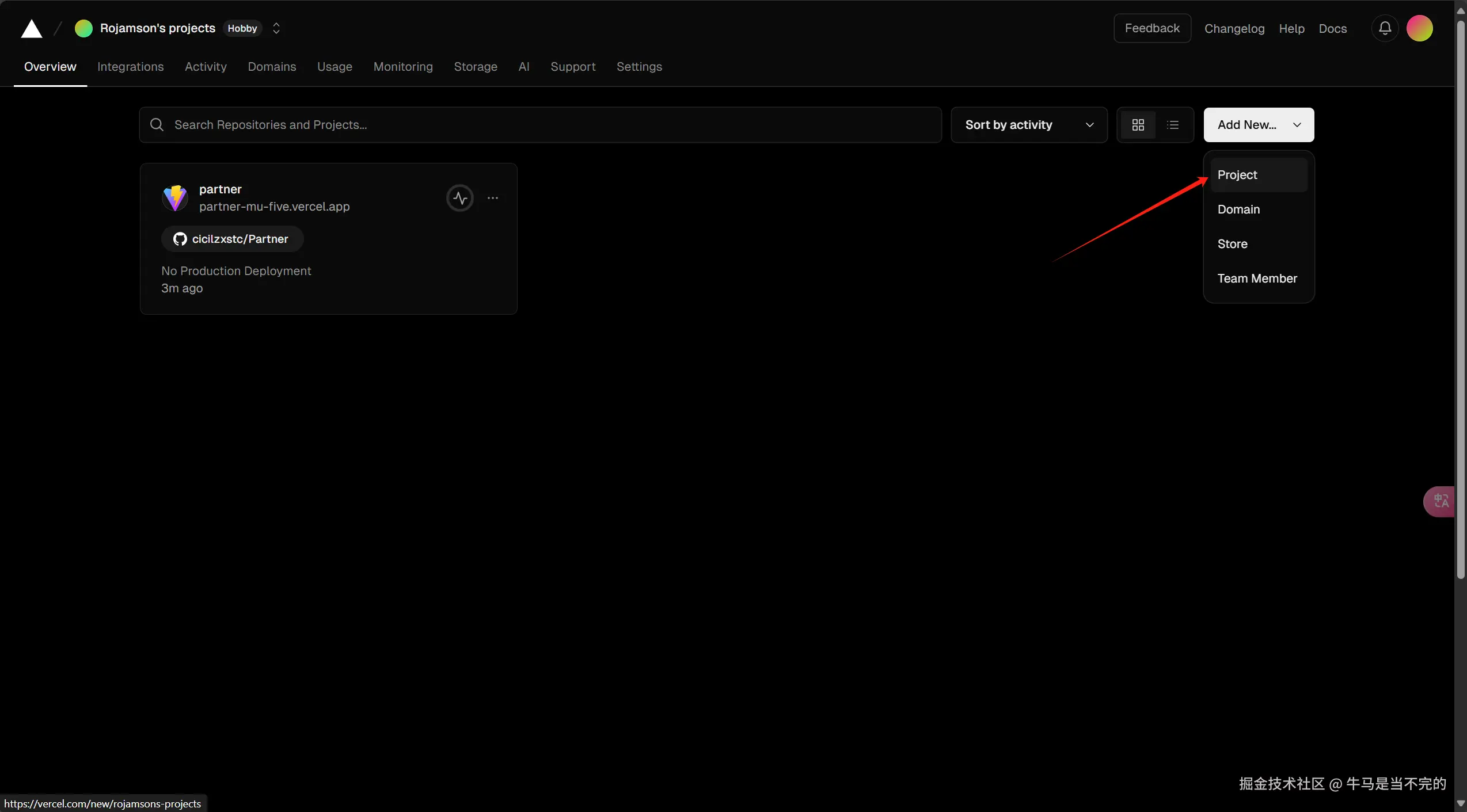The image size is (1467, 812).
Task: Click the Vercel triangle logo
Action: pyautogui.click(x=32, y=29)
